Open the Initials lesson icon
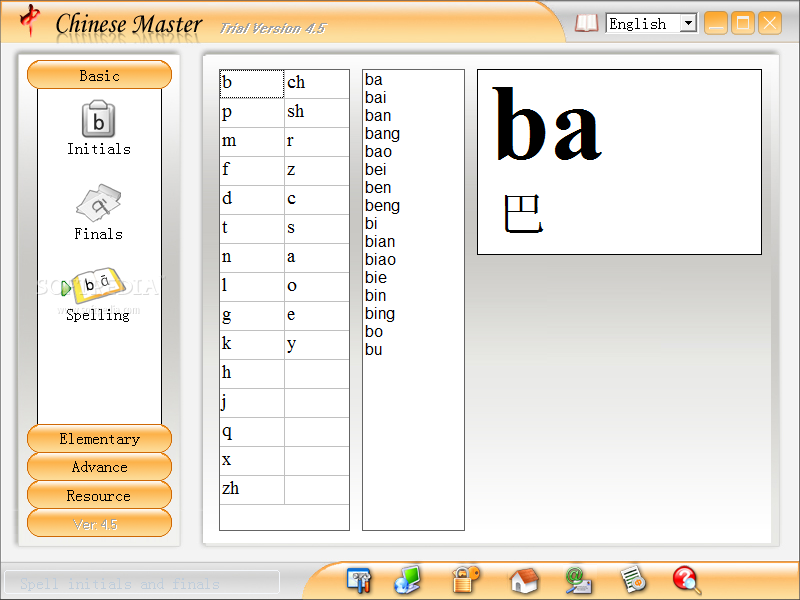This screenshot has height=600, width=800. tap(98, 119)
